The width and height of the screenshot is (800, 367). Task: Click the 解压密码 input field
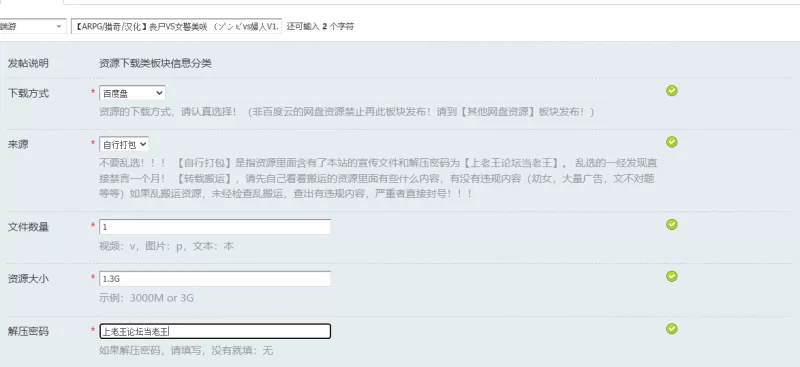click(x=215, y=331)
